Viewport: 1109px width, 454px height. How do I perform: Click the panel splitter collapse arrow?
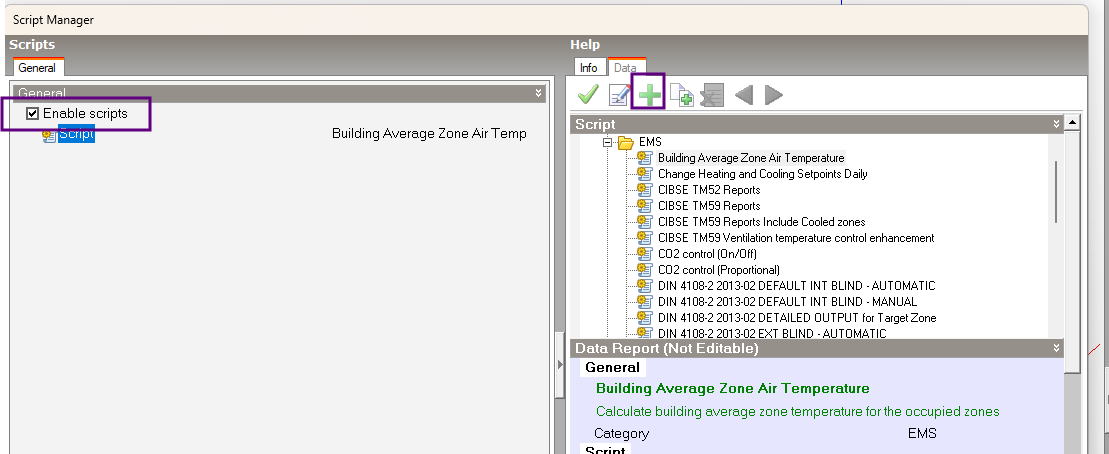tap(561, 364)
